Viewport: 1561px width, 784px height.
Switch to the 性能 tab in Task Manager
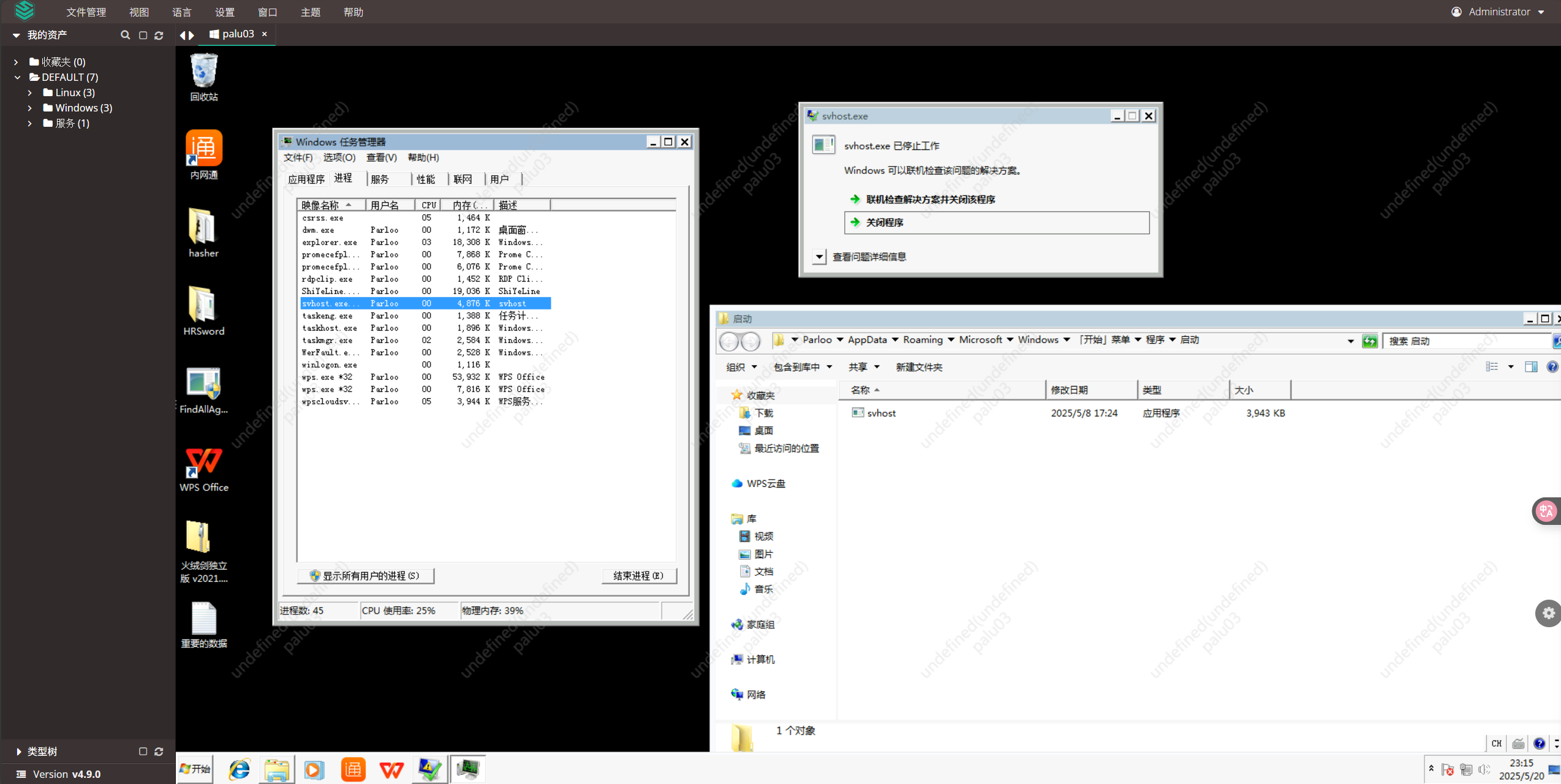[x=426, y=179]
